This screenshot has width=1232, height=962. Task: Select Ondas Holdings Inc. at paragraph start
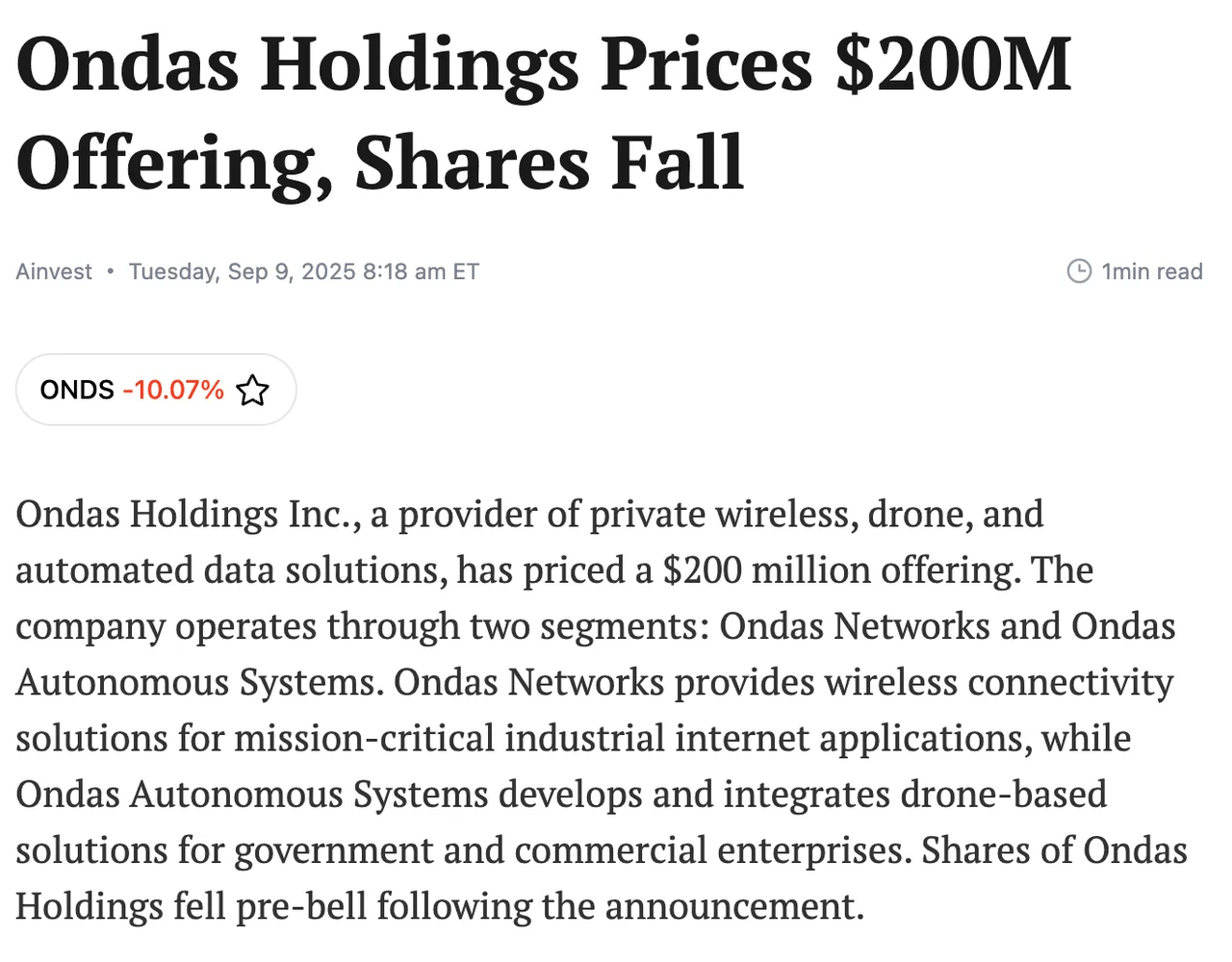188,515
